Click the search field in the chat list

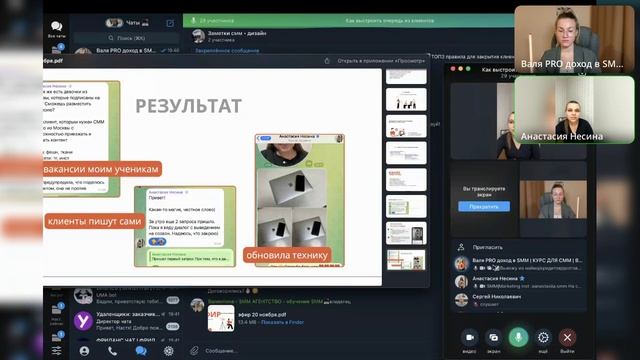127,38
